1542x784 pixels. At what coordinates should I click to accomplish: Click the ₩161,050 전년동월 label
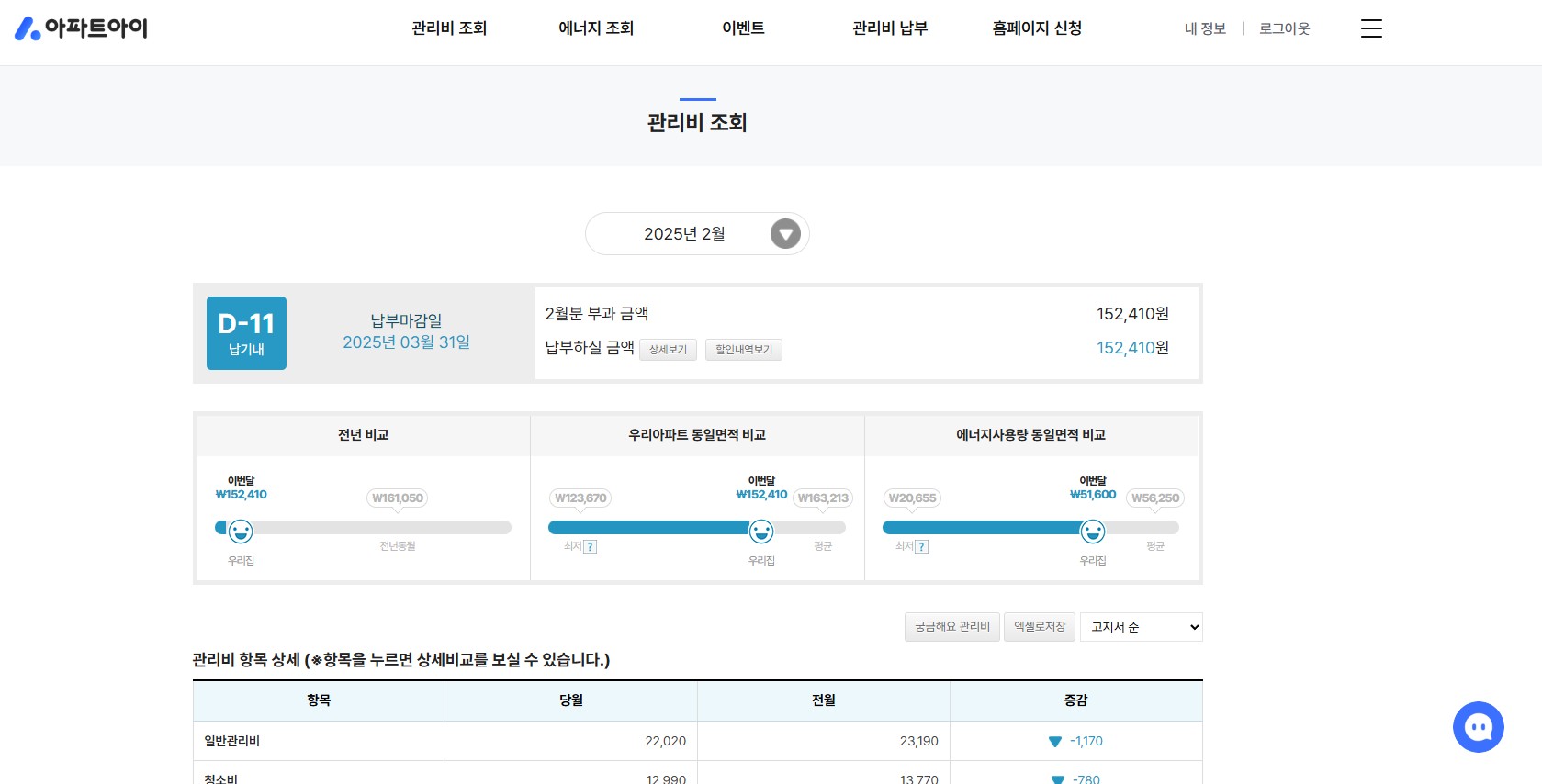click(398, 498)
